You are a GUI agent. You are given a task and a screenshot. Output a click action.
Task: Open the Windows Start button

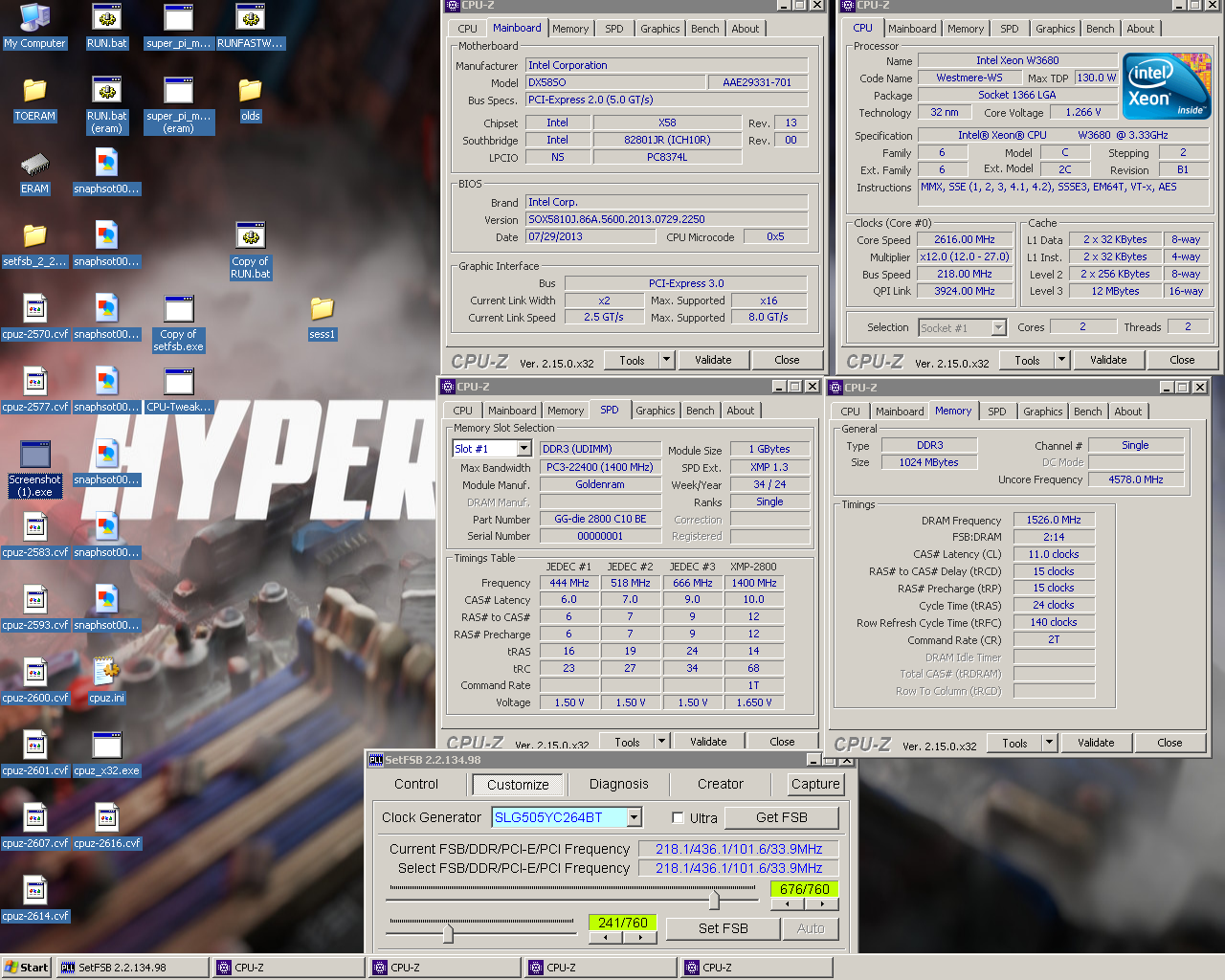coord(27,968)
